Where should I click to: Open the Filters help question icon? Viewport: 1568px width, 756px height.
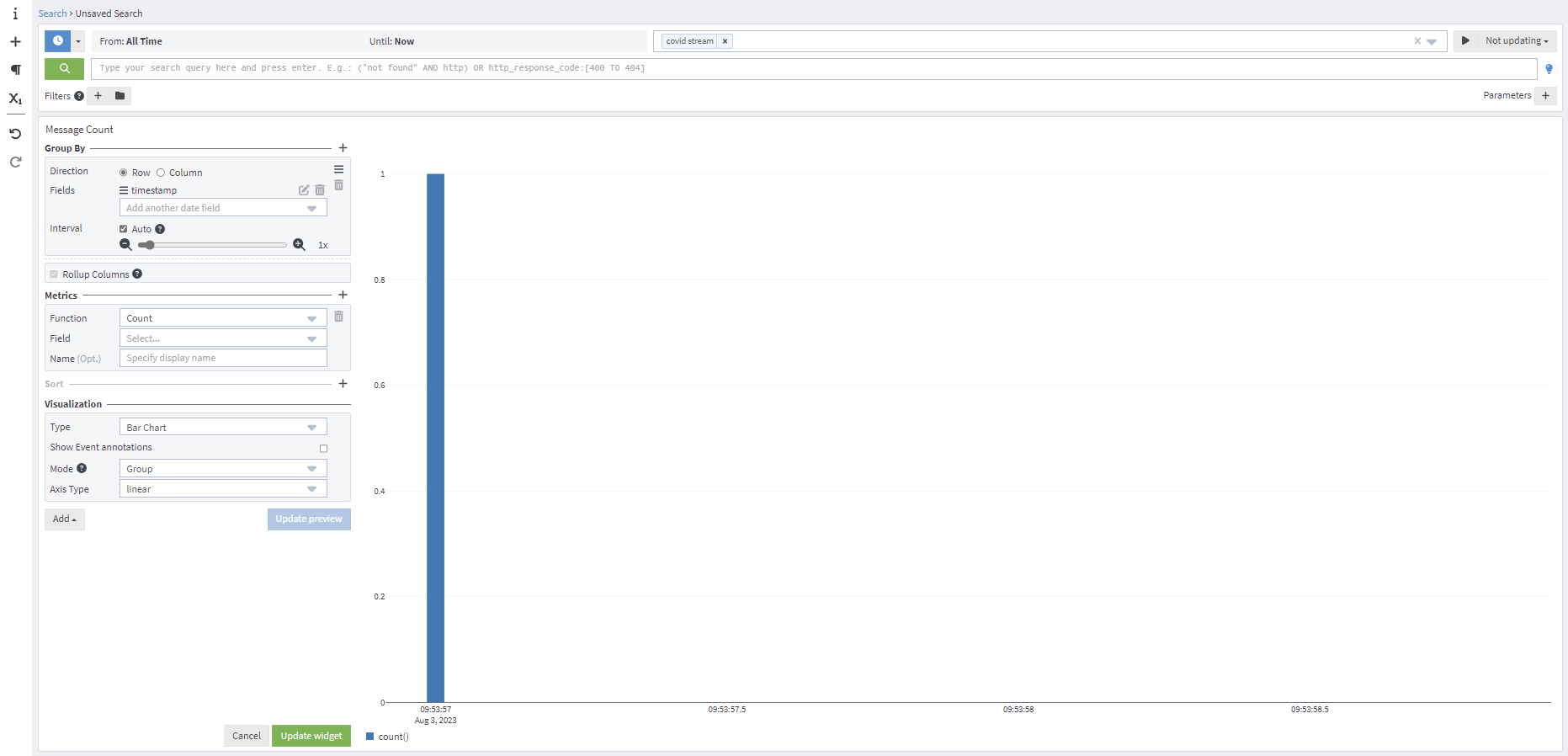[79, 96]
